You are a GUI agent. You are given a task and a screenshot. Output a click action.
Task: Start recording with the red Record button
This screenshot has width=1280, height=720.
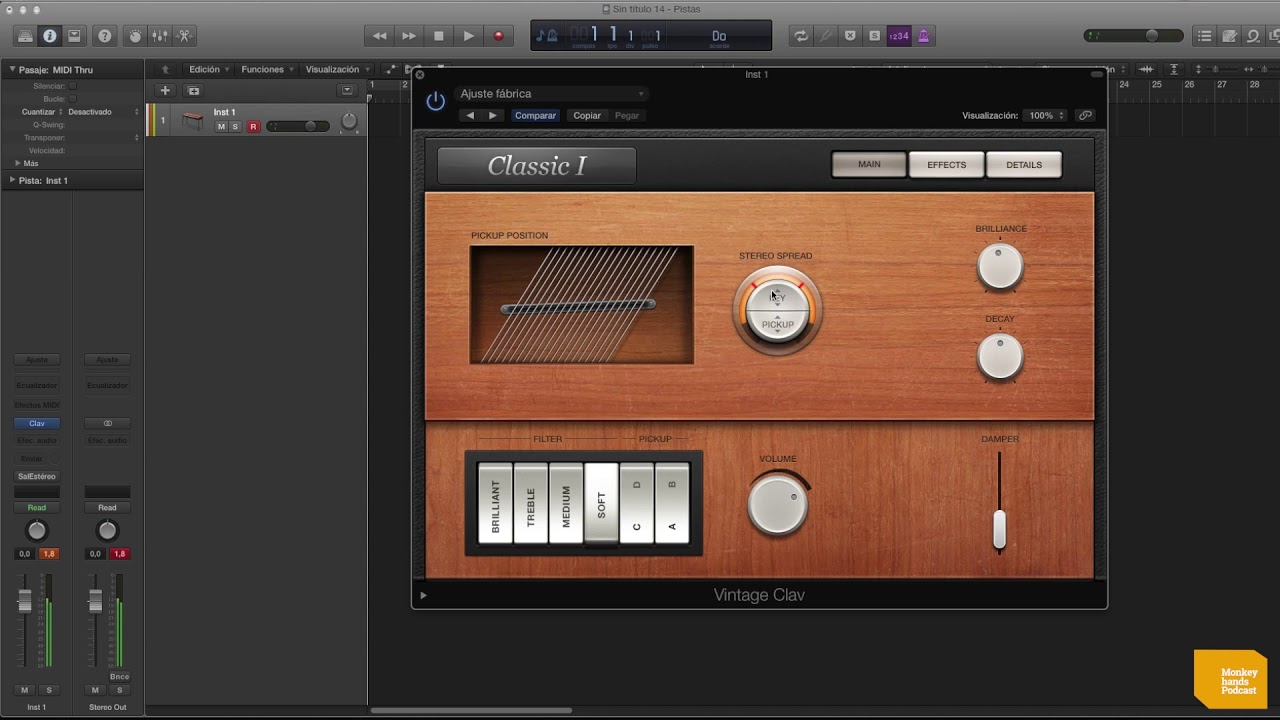point(498,36)
